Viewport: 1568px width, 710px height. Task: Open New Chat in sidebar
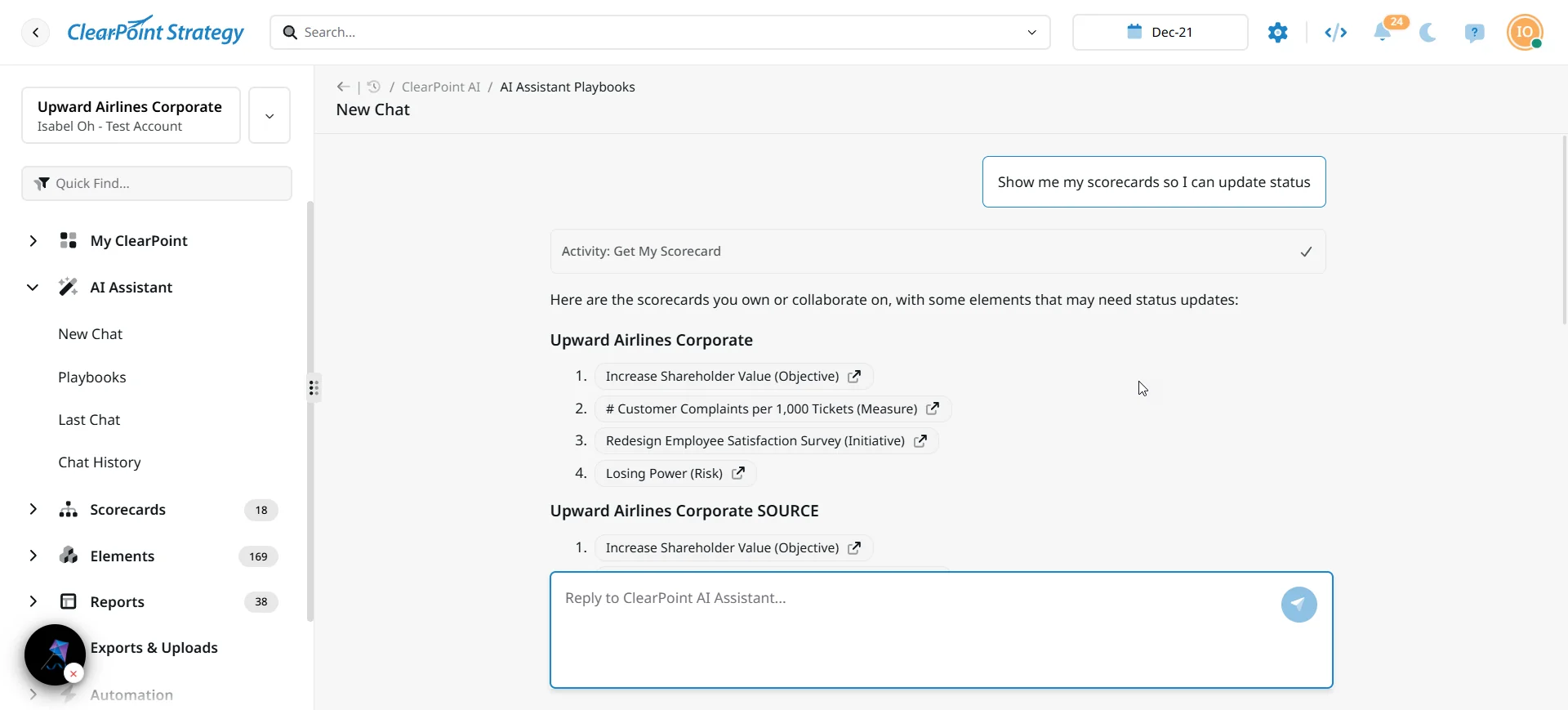click(90, 334)
